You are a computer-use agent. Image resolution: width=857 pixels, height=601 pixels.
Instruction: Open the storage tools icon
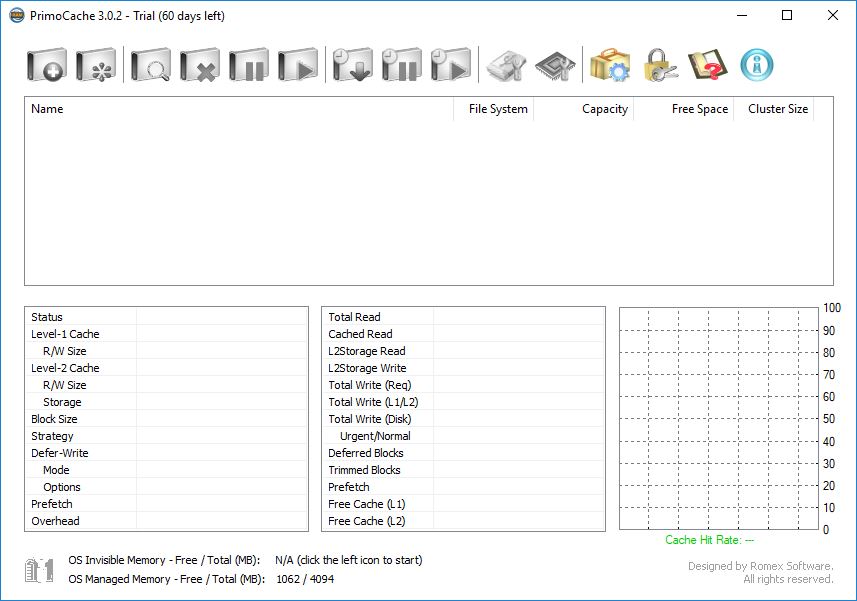[505, 64]
